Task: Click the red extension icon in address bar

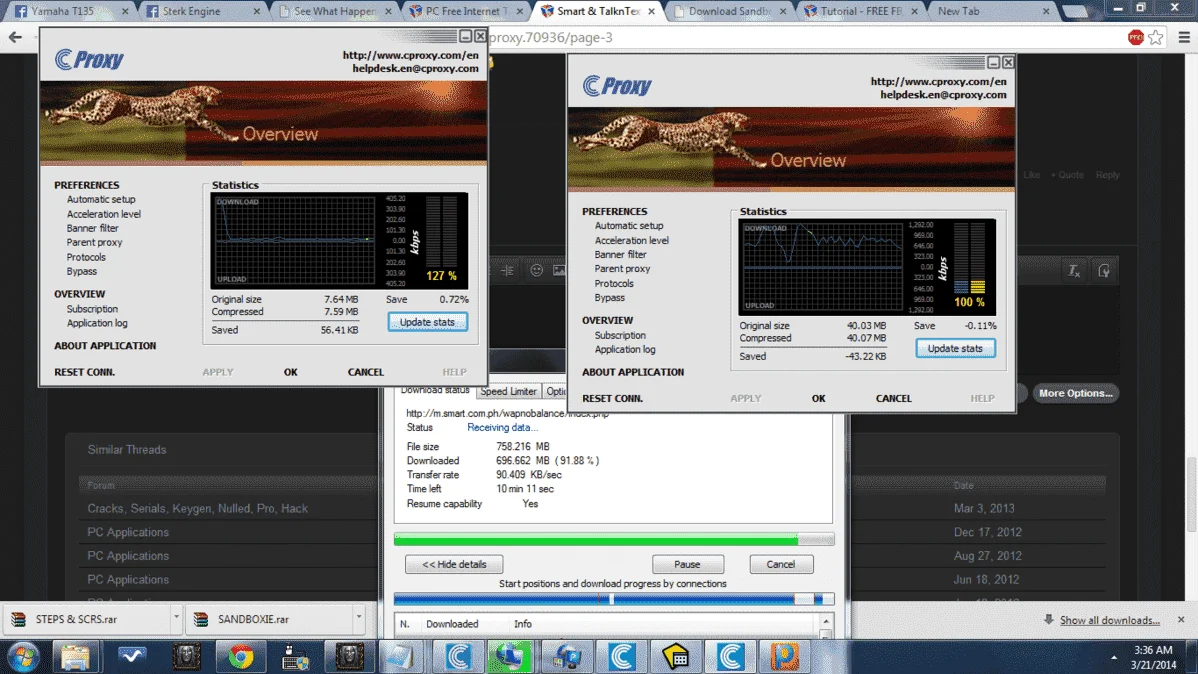Action: coord(1135,37)
